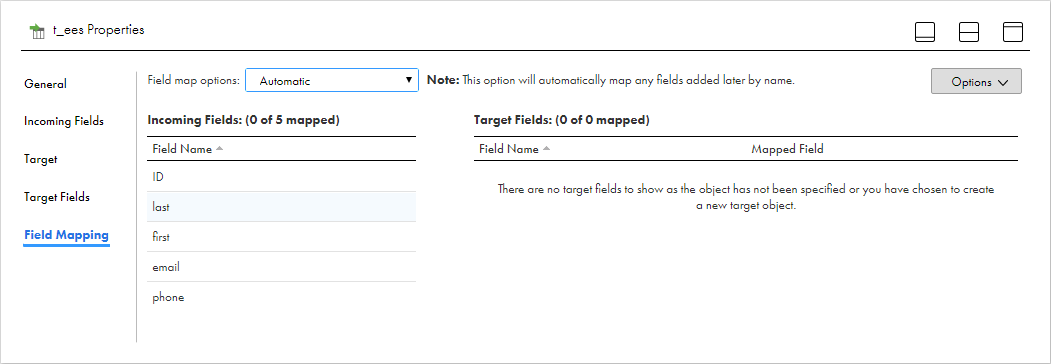Open the Field map options dropdown
The height and width of the screenshot is (364, 1051).
pyautogui.click(x=332, y=80)
